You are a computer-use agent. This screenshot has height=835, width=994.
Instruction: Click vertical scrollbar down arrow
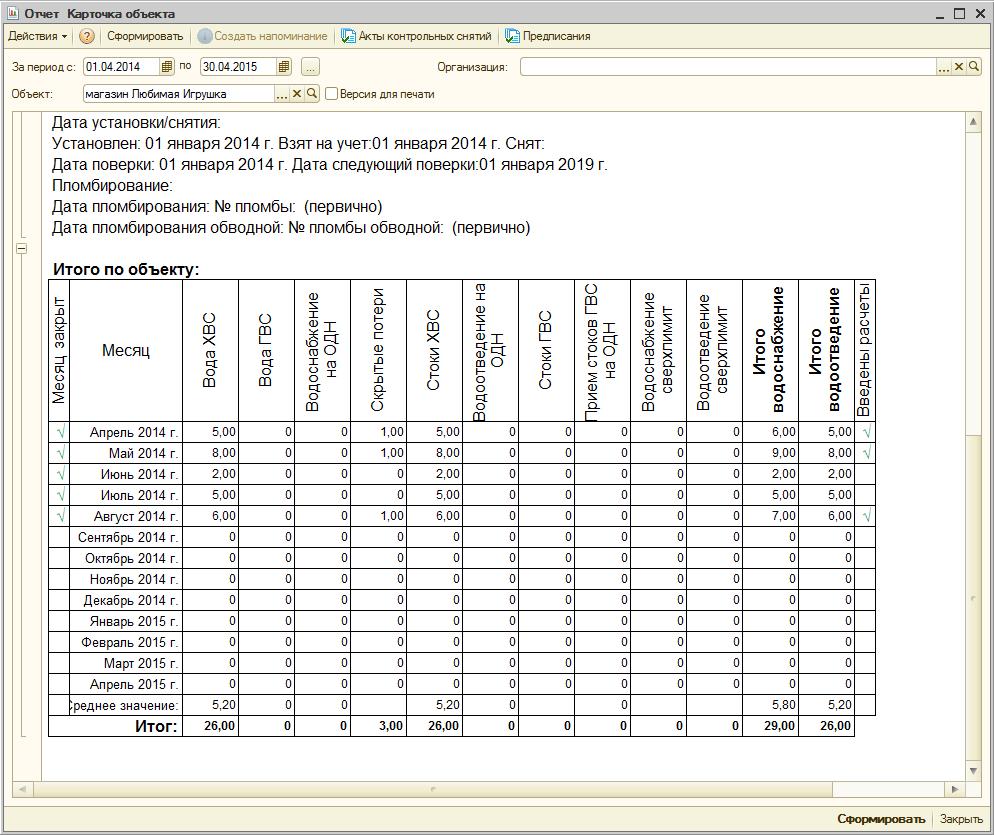[x=973, y=771]
